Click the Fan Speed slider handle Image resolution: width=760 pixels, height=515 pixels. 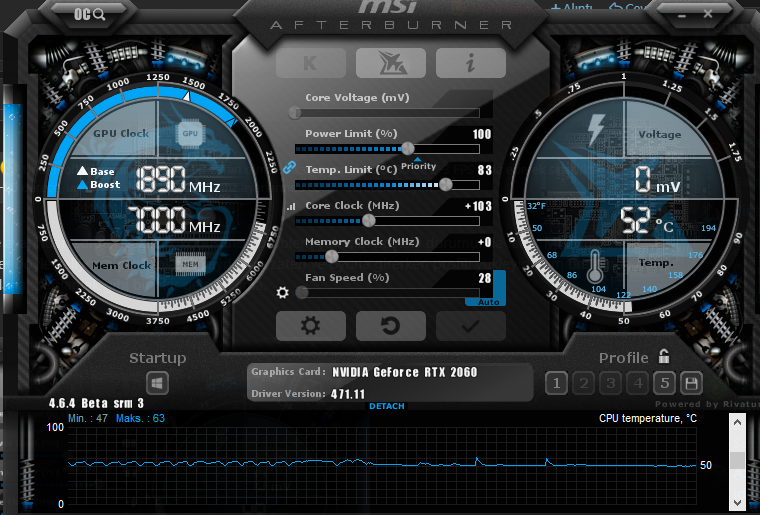[302, 292]
